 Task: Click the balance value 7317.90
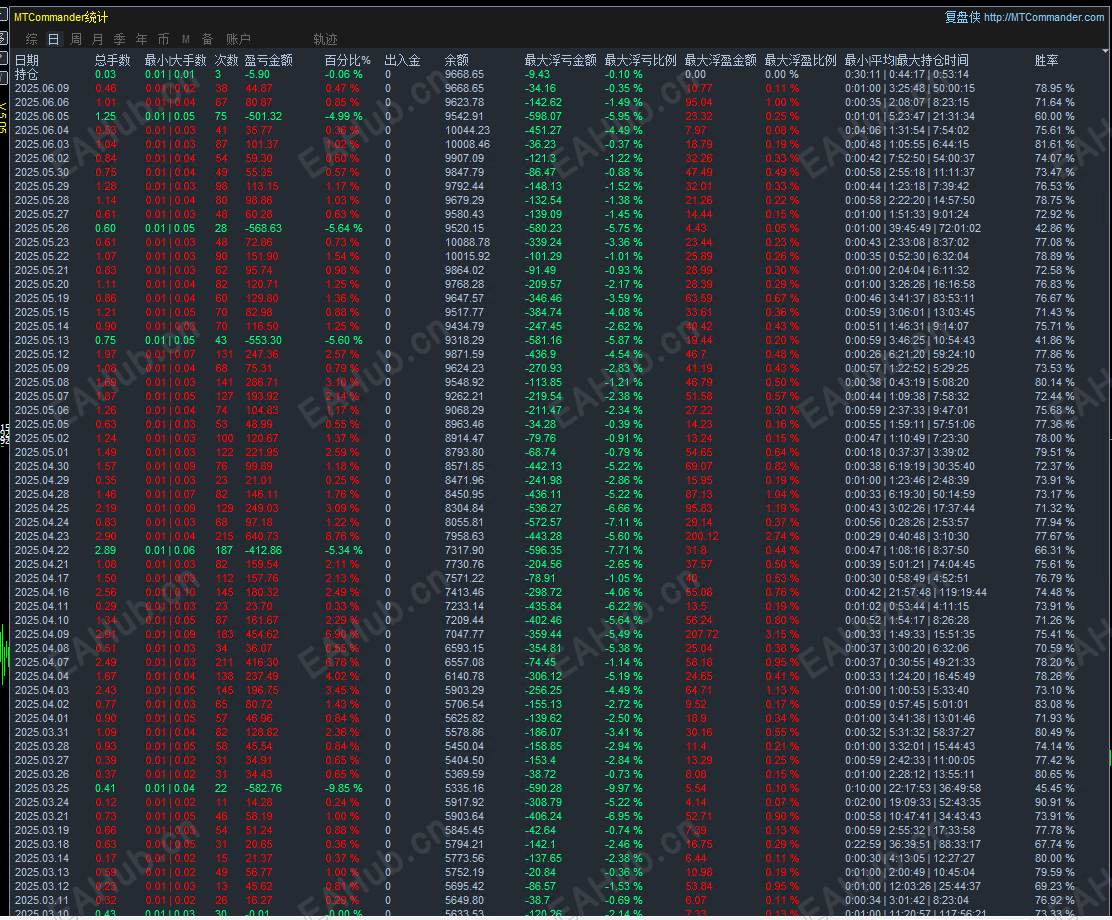(x=465, y=550)
